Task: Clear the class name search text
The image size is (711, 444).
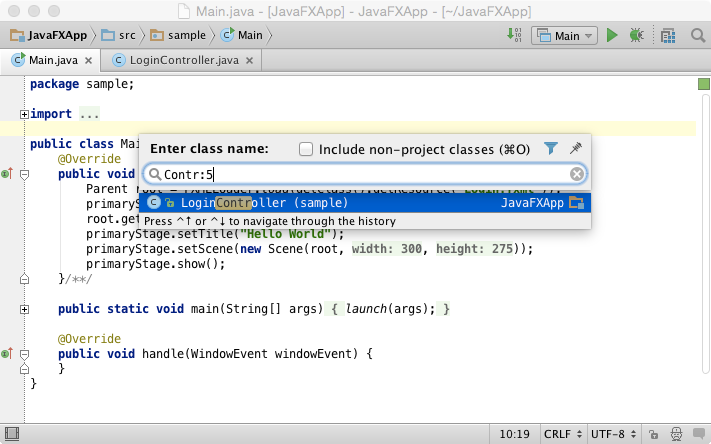Action: 577,174
